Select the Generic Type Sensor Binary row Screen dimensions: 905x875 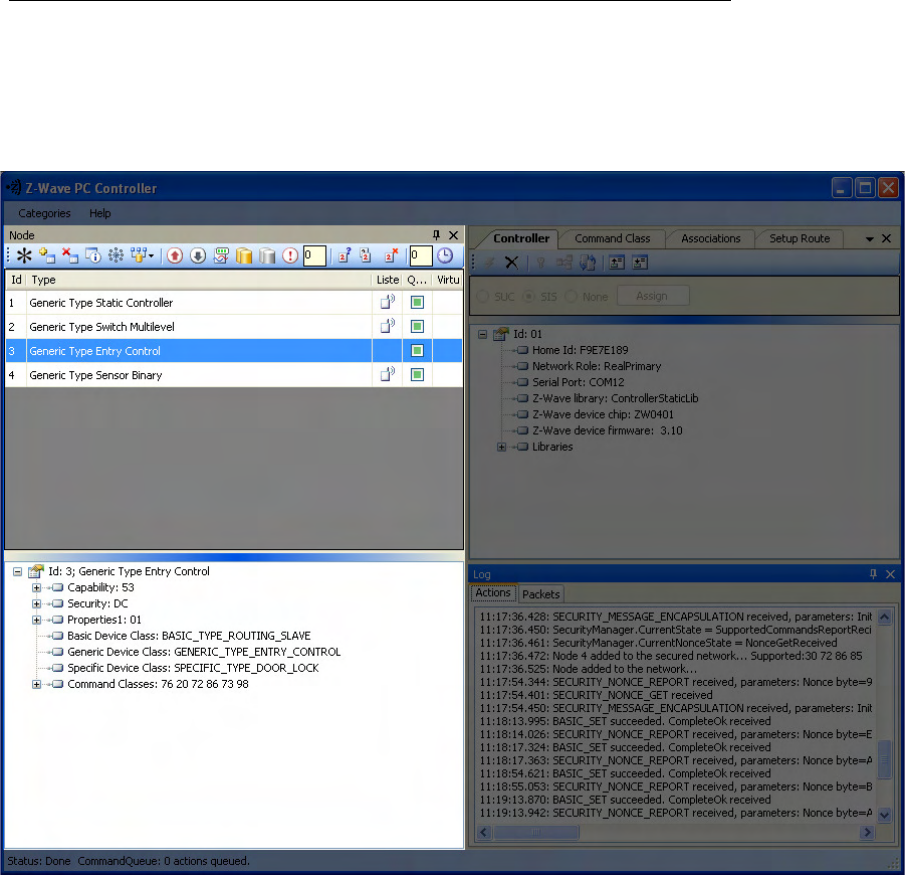point(234,375)
